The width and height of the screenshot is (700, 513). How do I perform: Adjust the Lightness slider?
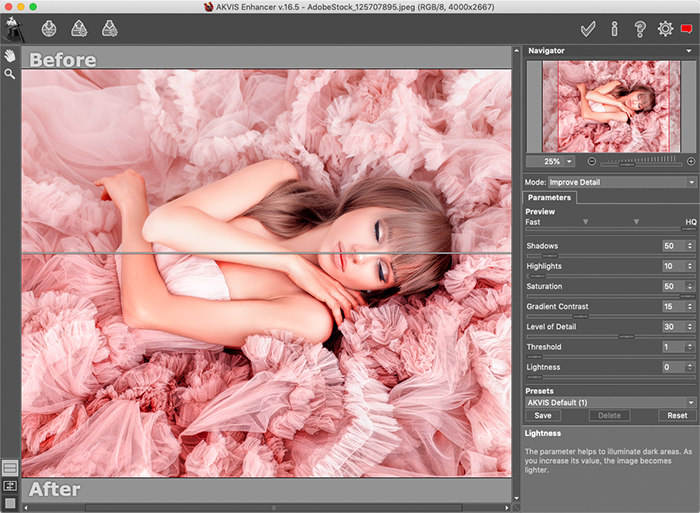pyautogui.click(x=611, y=377)
